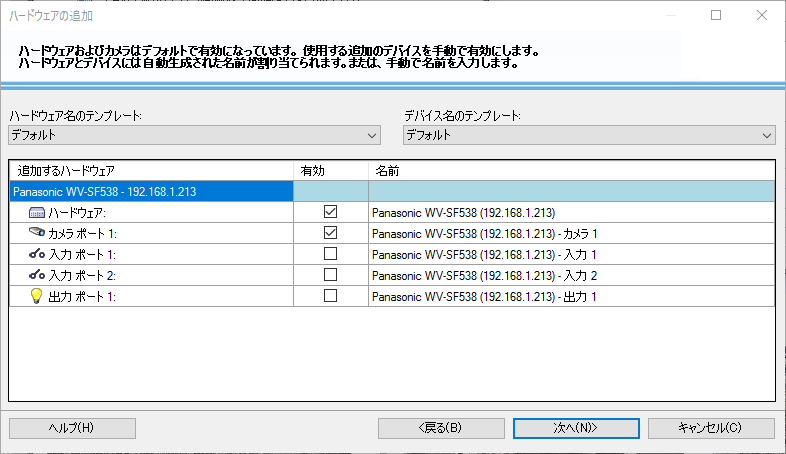Click the camera icon beside カメラ ポート 1
The image size is (786, 454).
coord(37,232)
